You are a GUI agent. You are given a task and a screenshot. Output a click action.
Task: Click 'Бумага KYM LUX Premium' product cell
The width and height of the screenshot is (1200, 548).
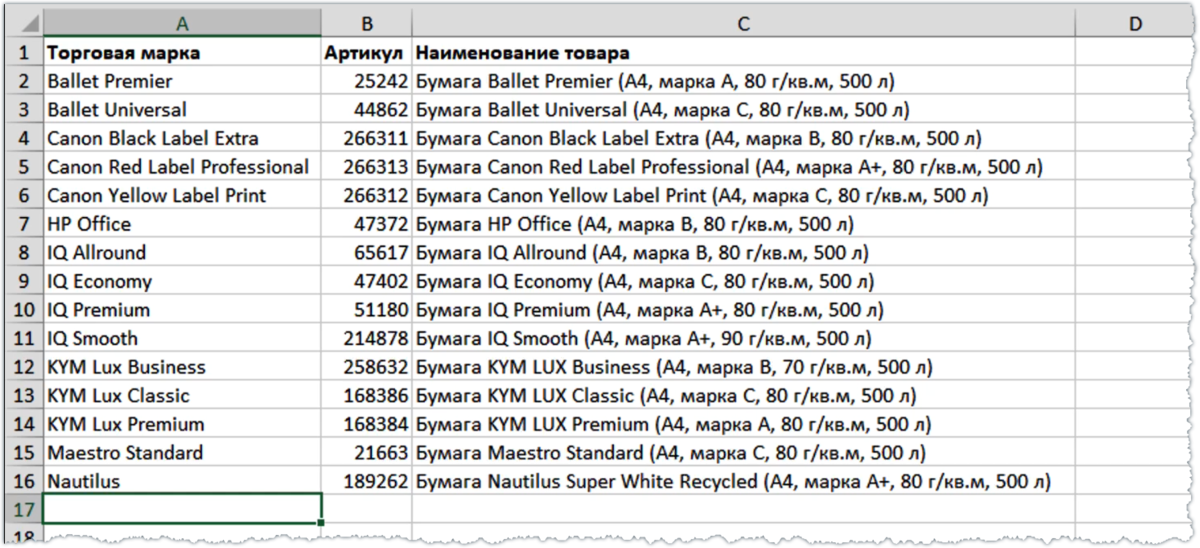coord(743,424)
